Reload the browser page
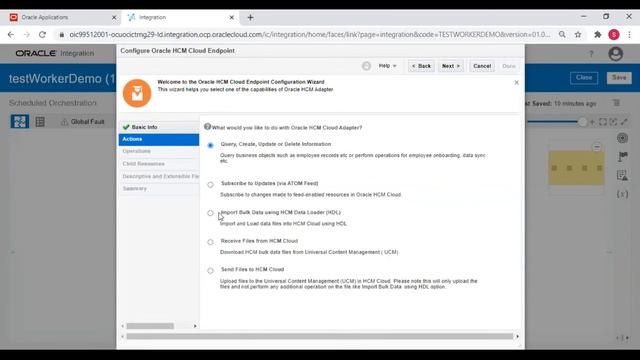Screen dimensions: 640x360 click(x=42, y=35)
